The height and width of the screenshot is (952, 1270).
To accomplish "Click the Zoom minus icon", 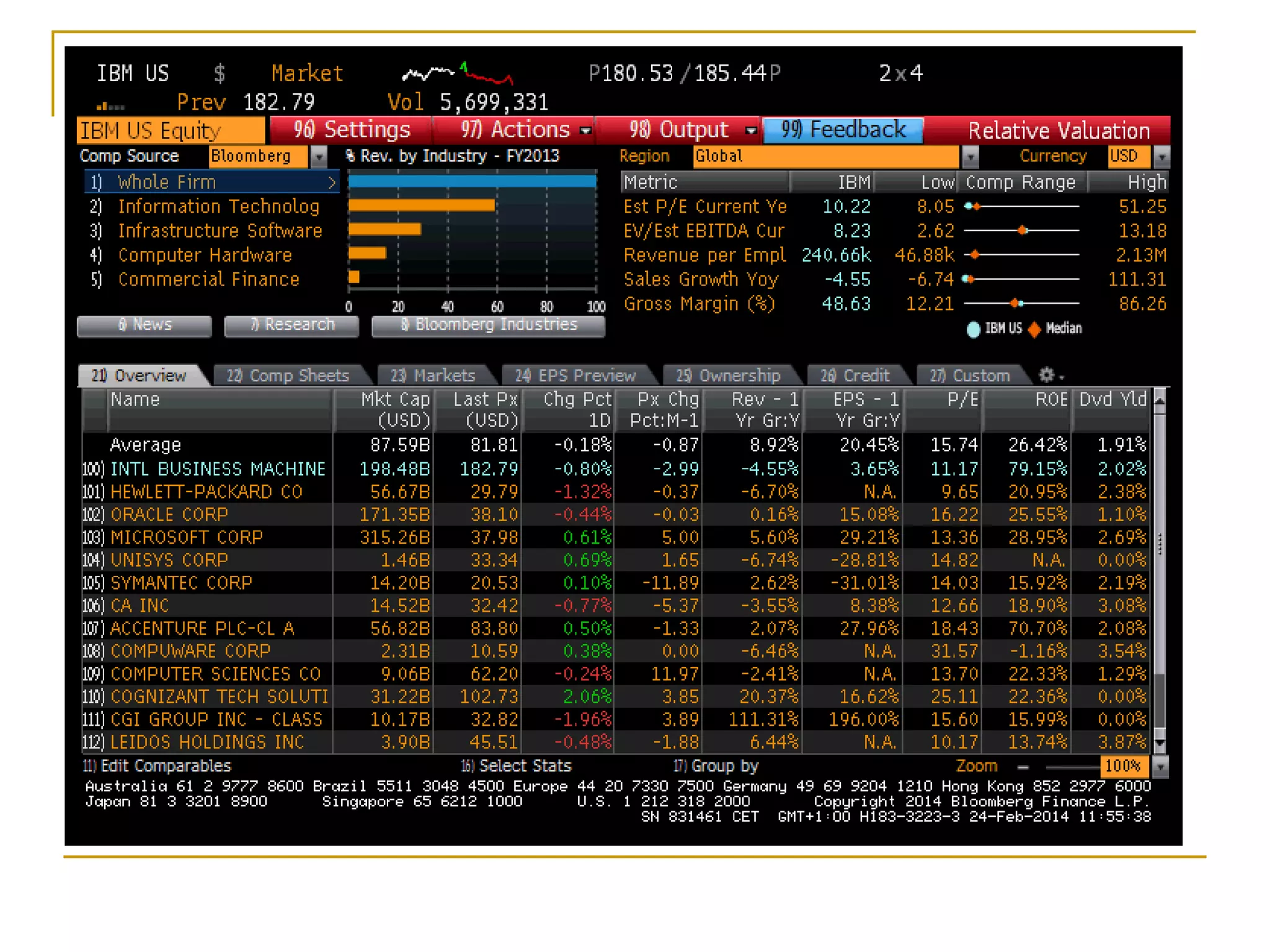I will (1023, 767).
